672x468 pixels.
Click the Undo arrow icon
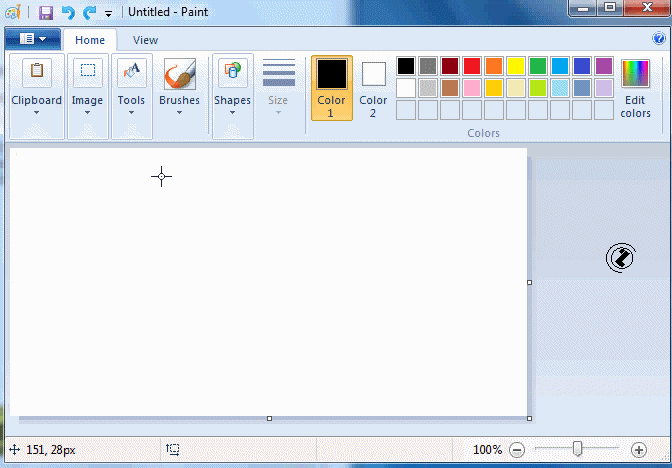pos(68,13)
